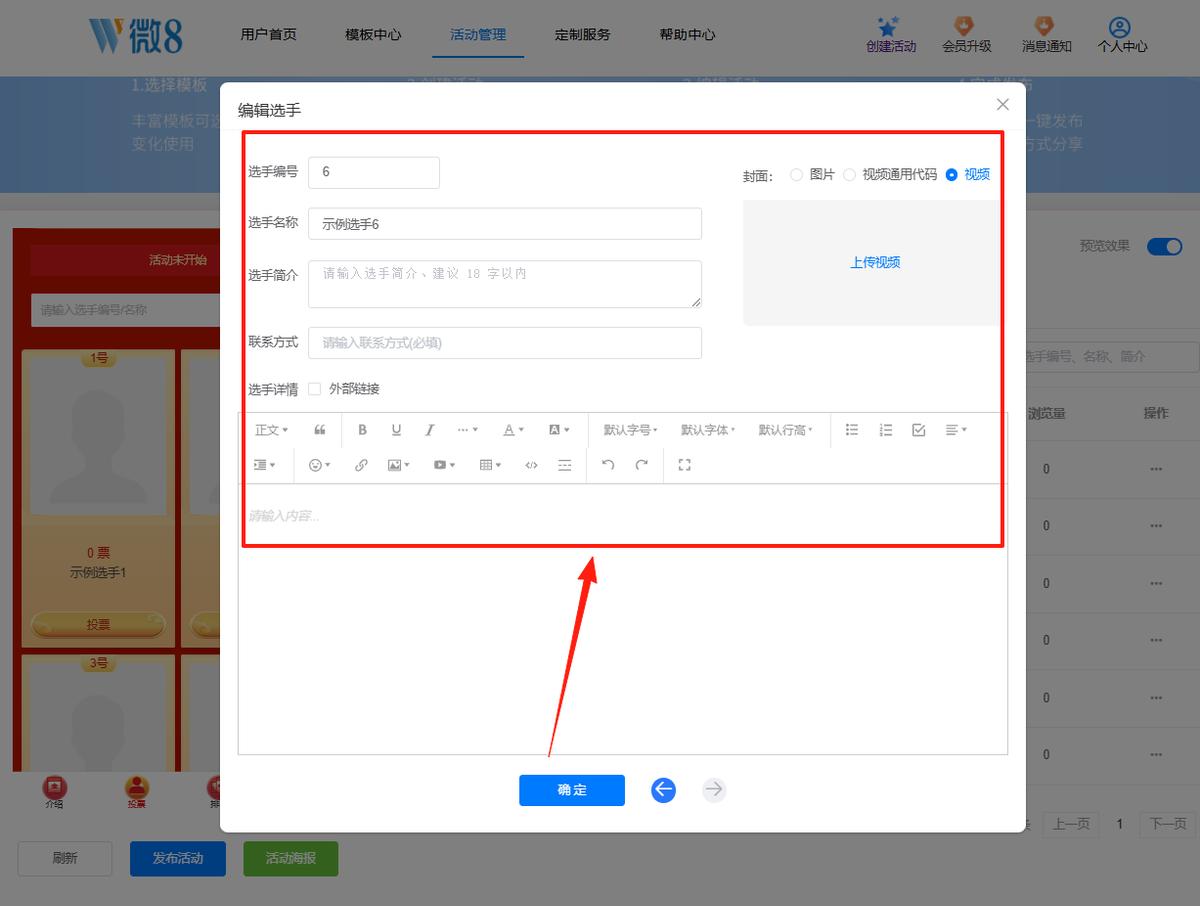This screenshot has height=906, width=1200.
Task: Open the 模板中心 navigation tab
Action: click(373, 34)
